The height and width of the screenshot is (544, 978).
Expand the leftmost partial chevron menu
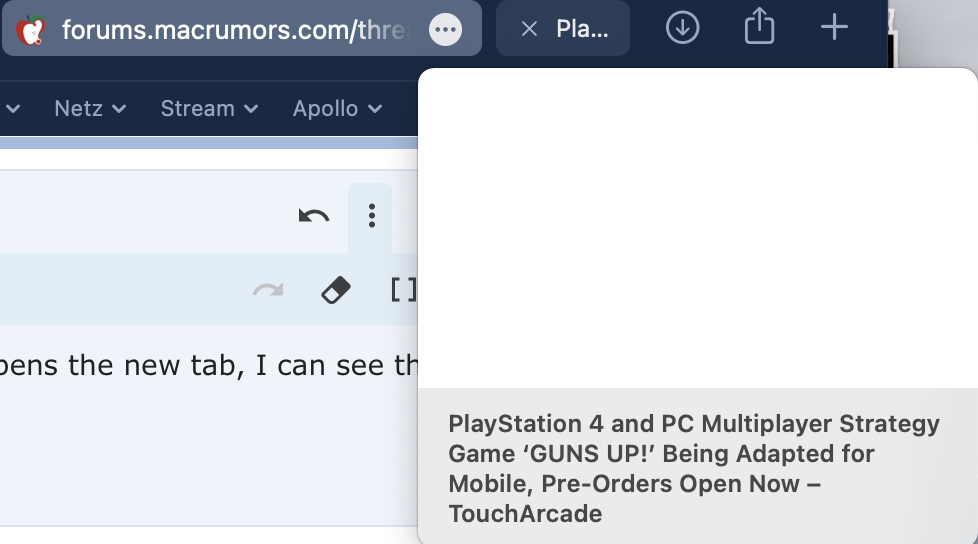point(11,109)
